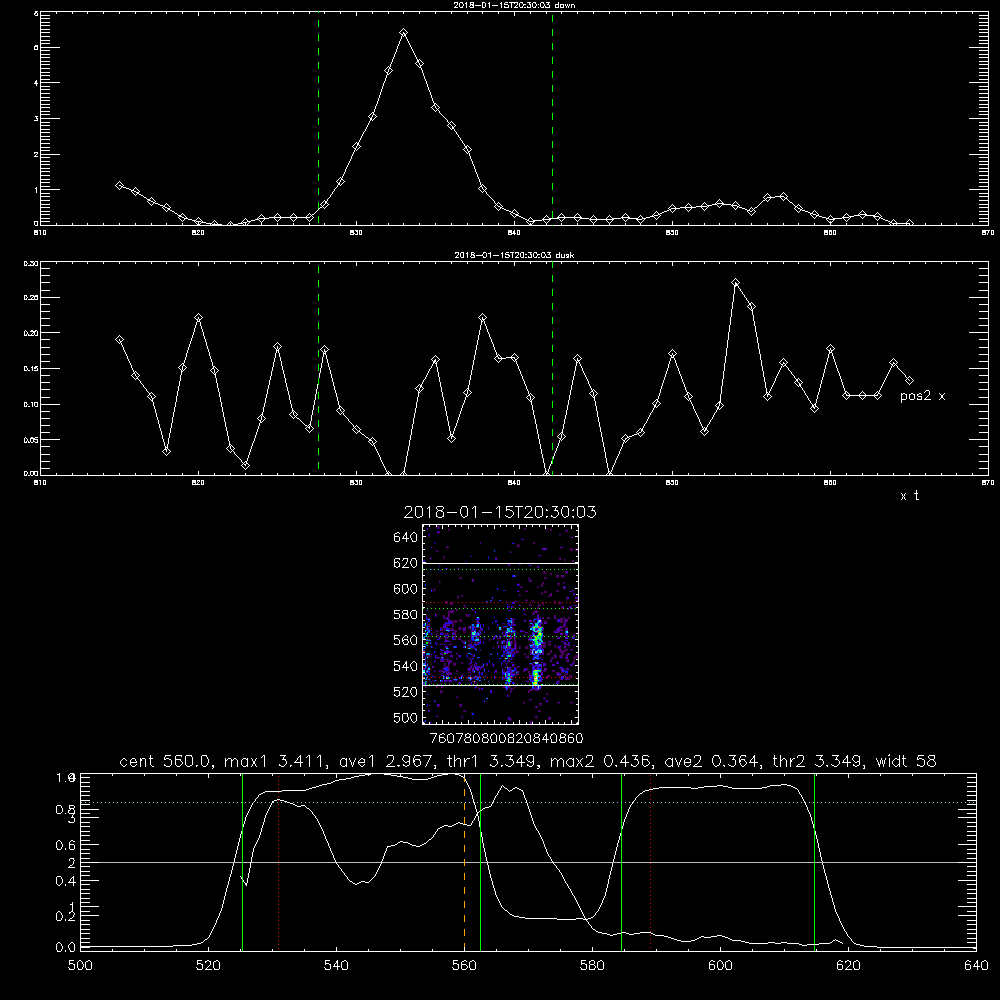Screen dimensions: 1000x1000
Task: Select left green dashed line in dawn plot
Action: pos(318,119)
